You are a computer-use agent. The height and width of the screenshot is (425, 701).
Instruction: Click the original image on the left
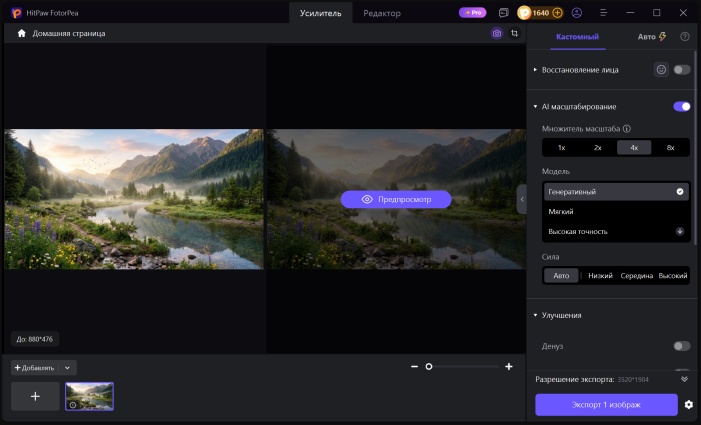pyautogui.click(x=134, y=199)
